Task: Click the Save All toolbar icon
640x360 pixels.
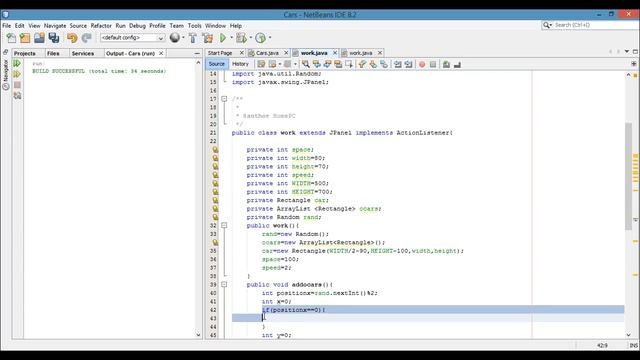Action: coord(54,38)
